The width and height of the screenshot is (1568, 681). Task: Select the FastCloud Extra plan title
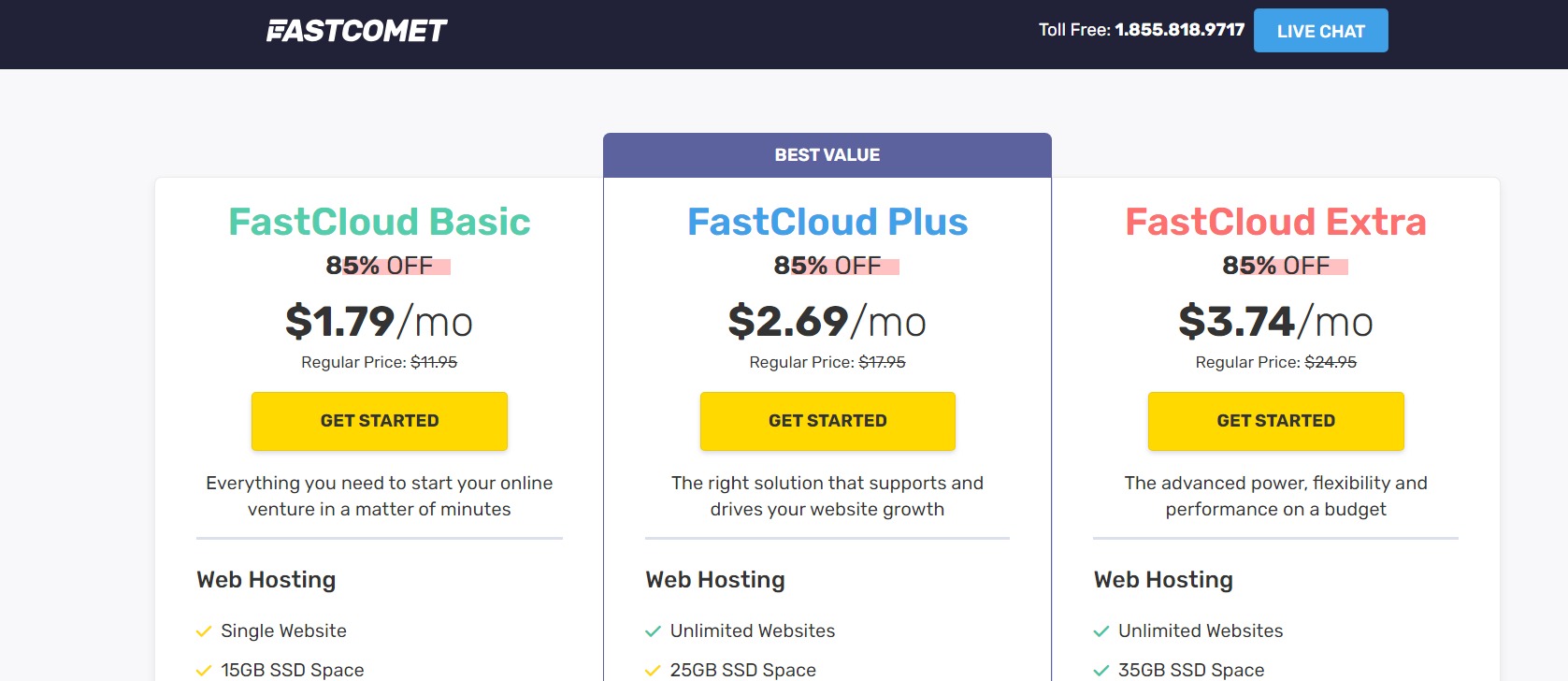point(1275,222)
